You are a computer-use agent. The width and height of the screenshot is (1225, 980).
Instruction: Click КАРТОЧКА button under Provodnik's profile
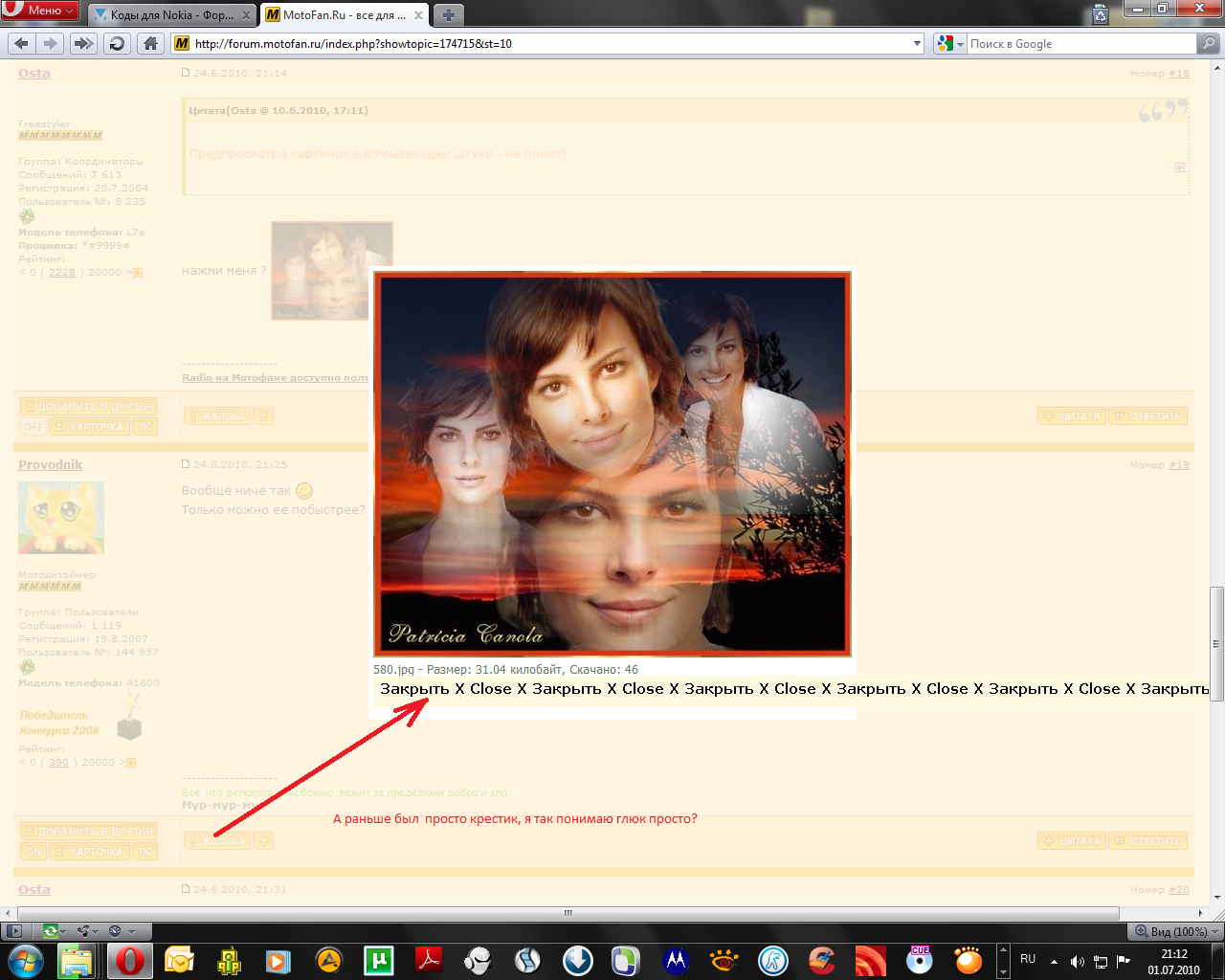pyautogui.click(x=89, y=852)
